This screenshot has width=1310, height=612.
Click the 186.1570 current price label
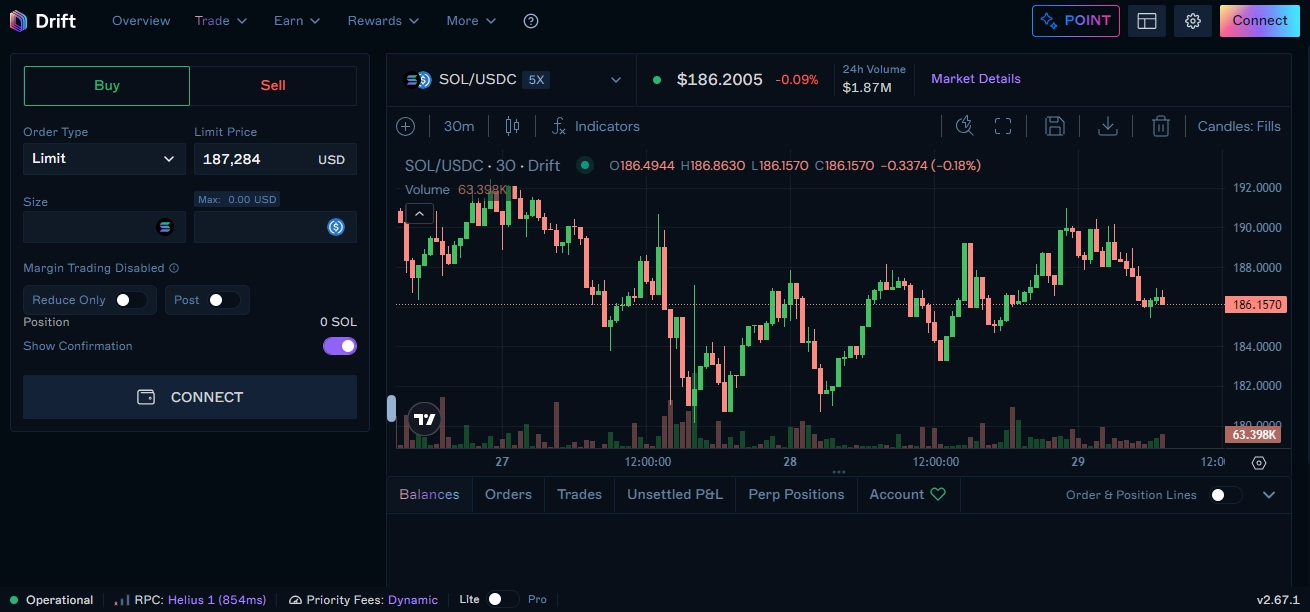coord(1256,304)
